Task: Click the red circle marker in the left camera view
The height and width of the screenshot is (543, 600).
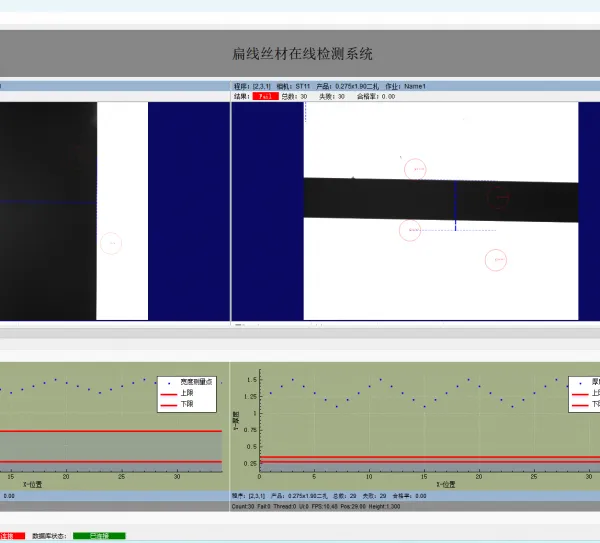Action: (111, 243)
